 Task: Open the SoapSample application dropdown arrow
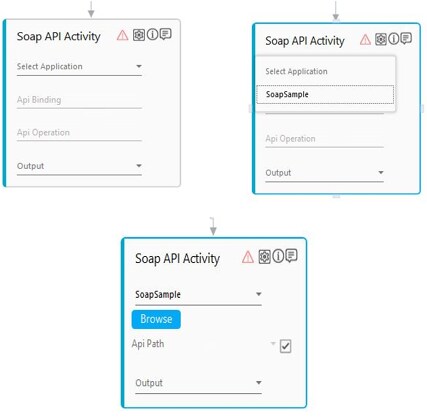(x=258, y=294)
